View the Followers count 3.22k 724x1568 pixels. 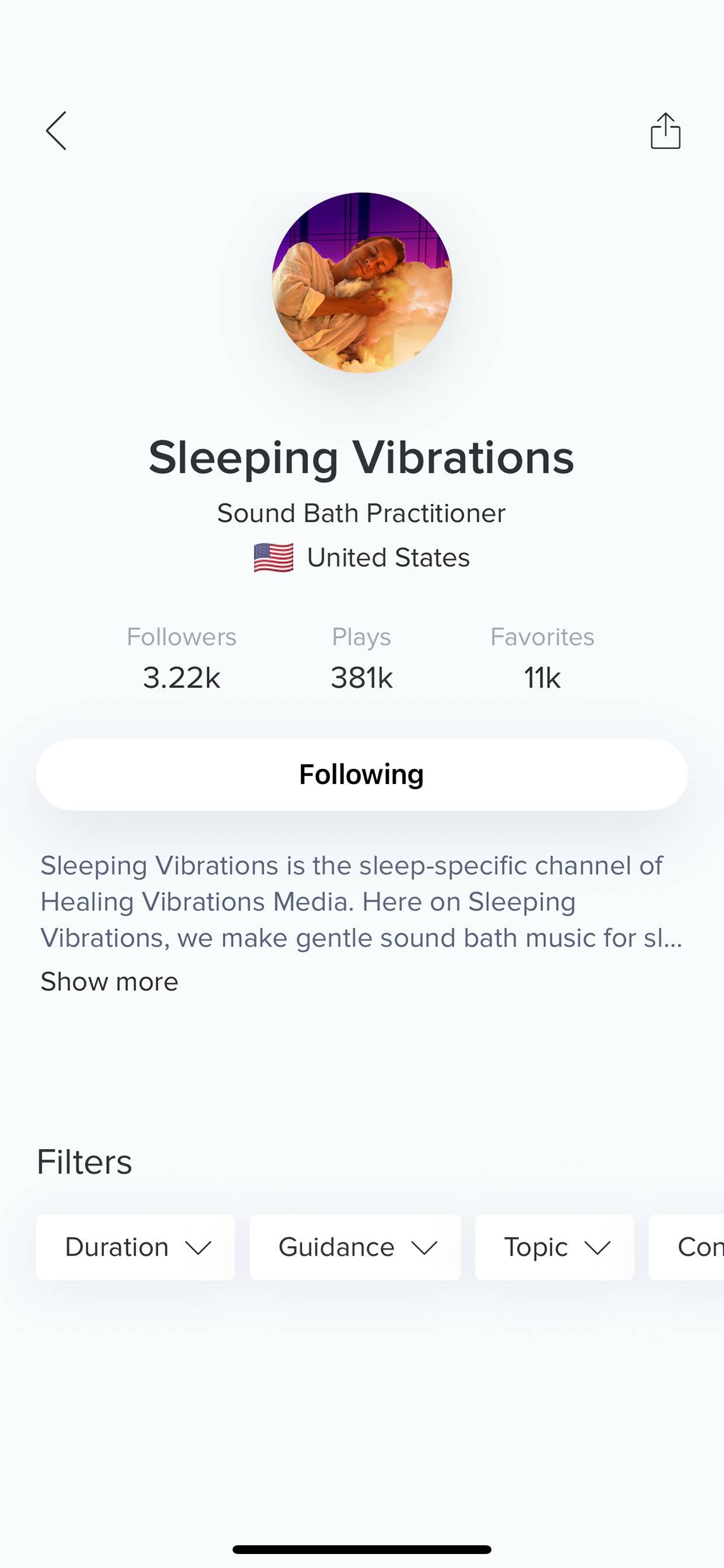click(182, 678)
